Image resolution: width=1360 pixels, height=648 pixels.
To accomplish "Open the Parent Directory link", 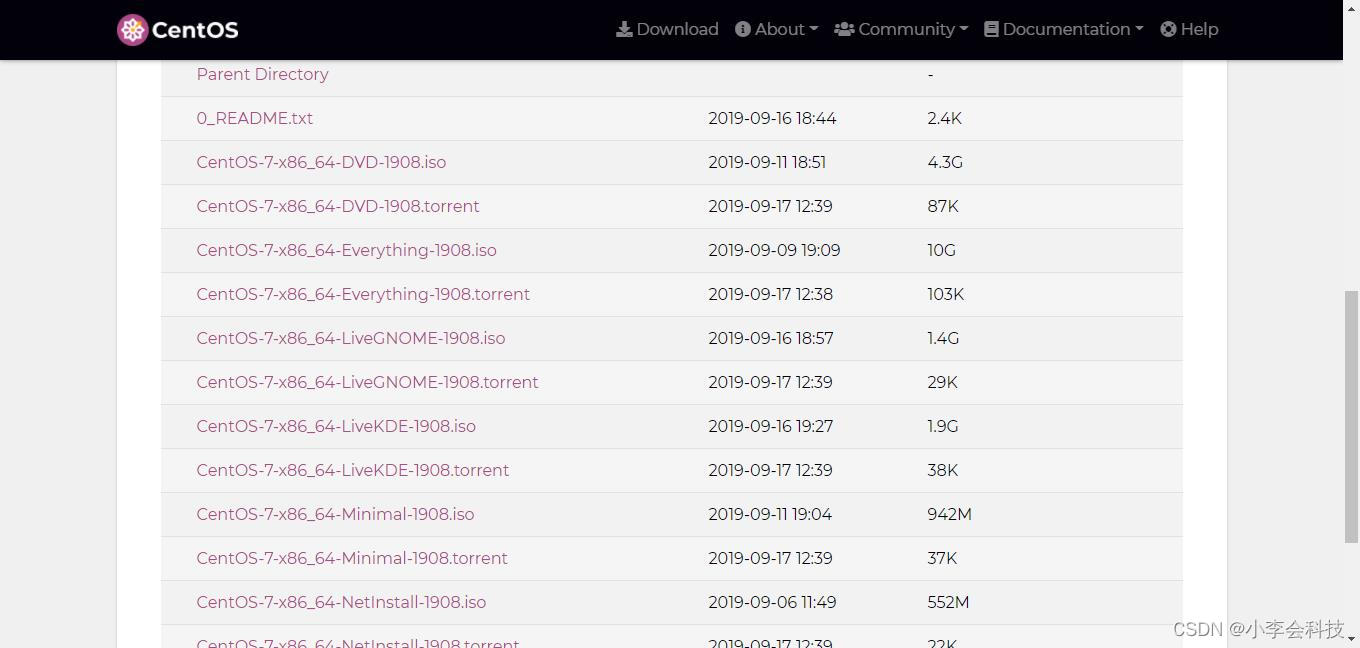I will click(x=262, y=74).
